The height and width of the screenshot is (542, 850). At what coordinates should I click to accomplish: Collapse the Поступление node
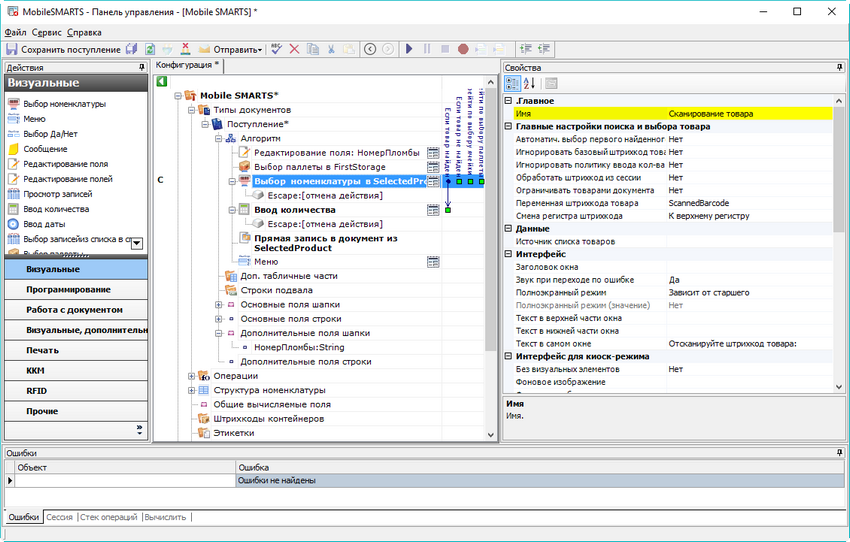pyautogui.click(x=205, y=124)
